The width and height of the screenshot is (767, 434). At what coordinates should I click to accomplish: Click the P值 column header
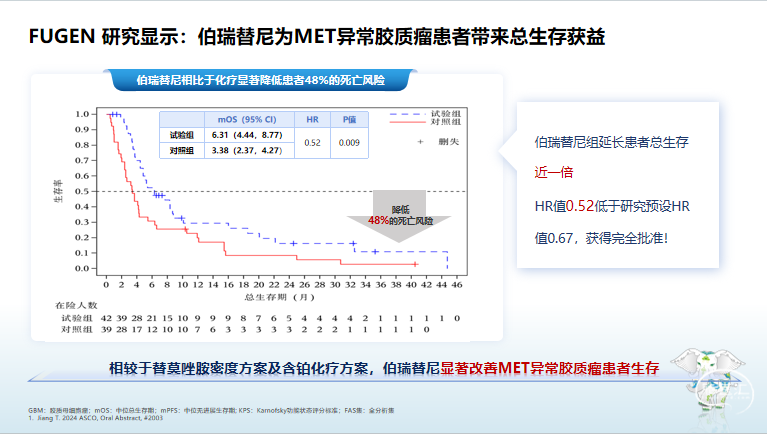(349, 119)
